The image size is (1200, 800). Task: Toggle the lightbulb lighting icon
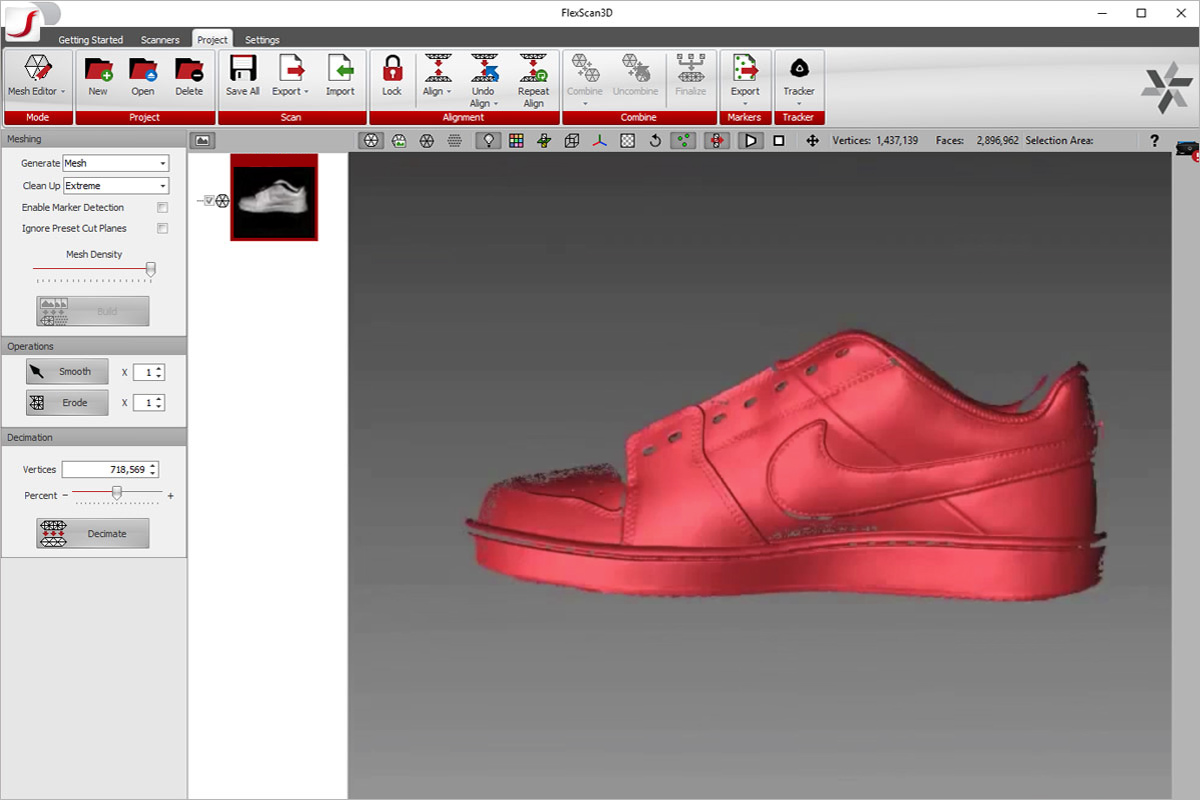coord(488,141)
